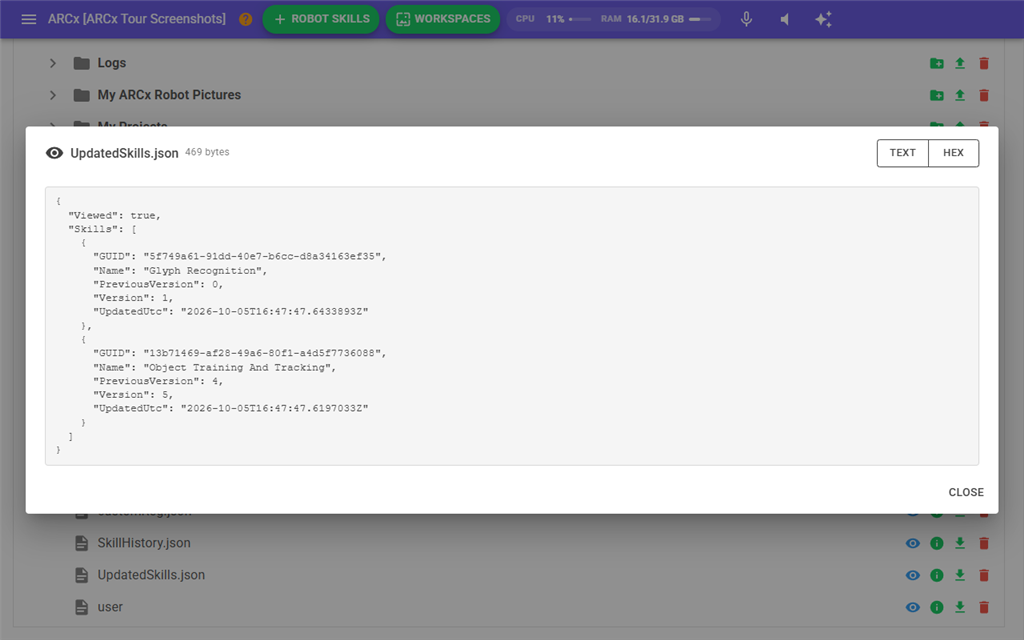Close the UpdatedSkills.json viewer dialog
This screenshot has height=640, width=1024.
tap(966, 492)
